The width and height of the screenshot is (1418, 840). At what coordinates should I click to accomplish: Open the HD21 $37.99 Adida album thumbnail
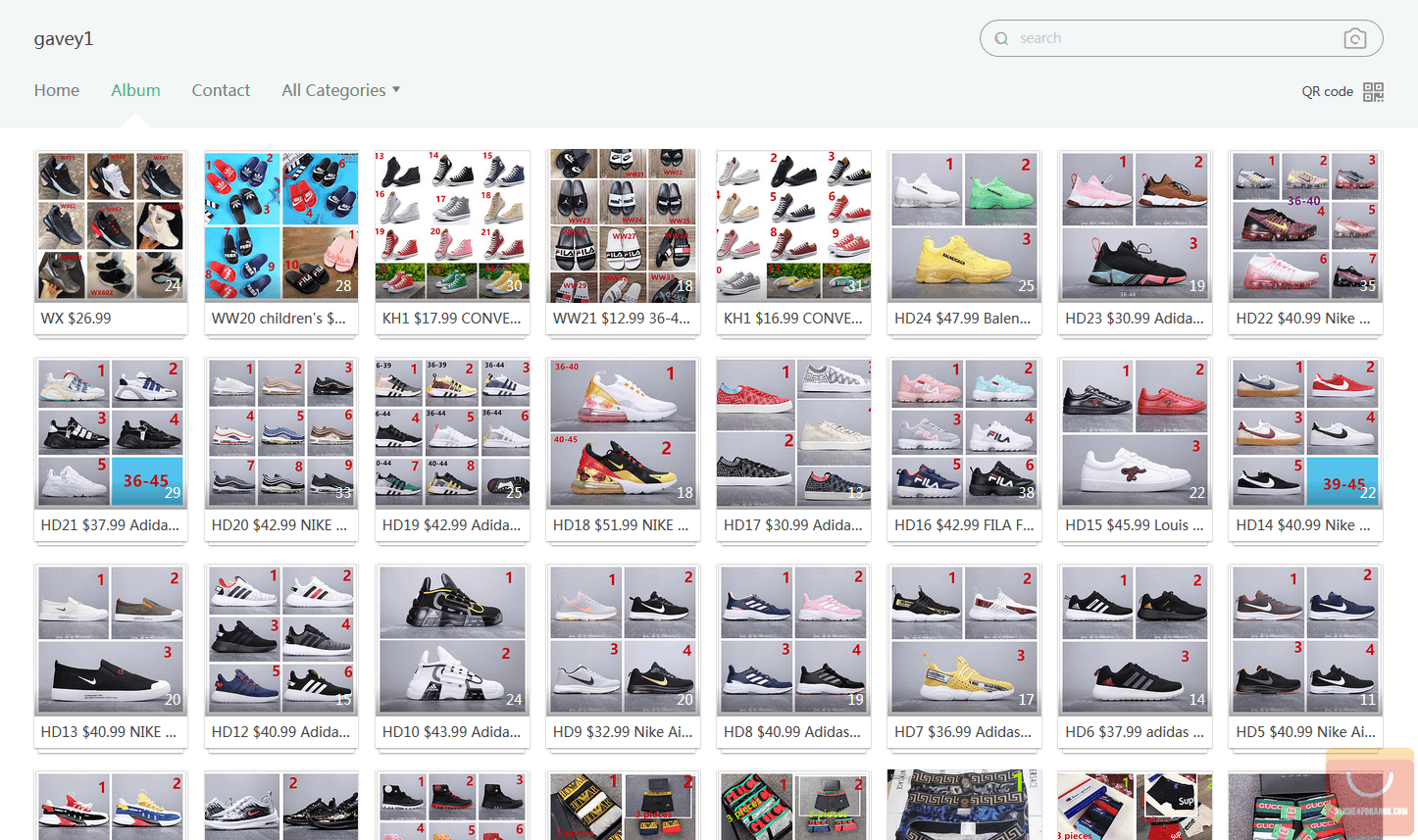[111, 432]
